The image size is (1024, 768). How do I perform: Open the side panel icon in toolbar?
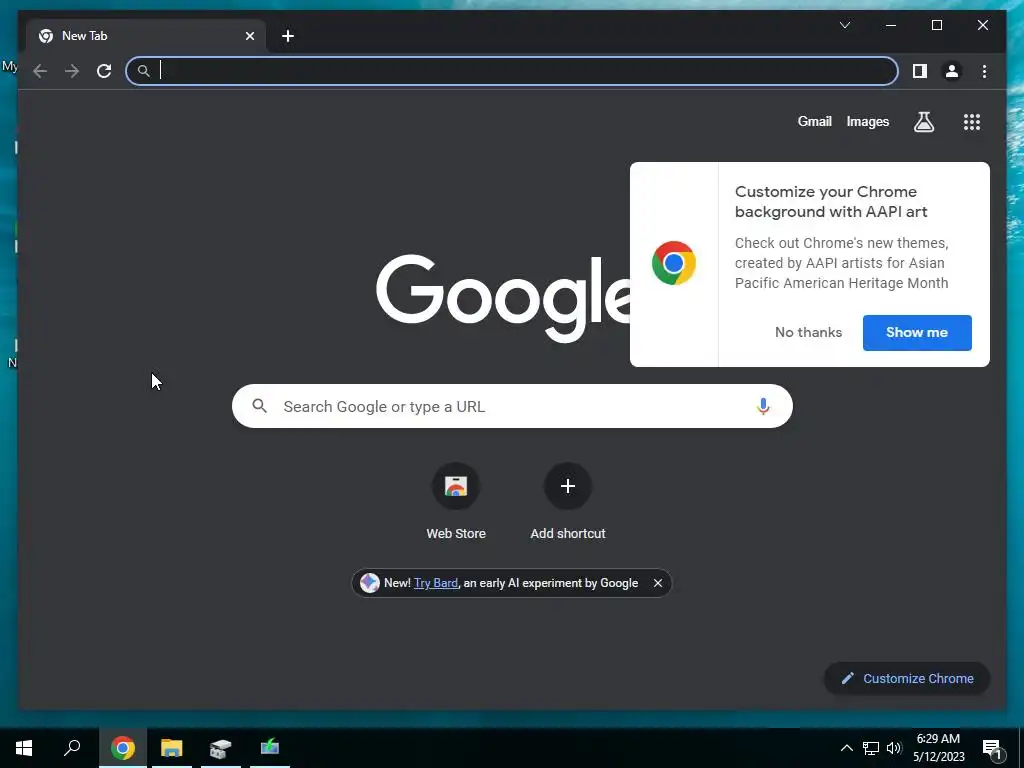pos(920,71)
